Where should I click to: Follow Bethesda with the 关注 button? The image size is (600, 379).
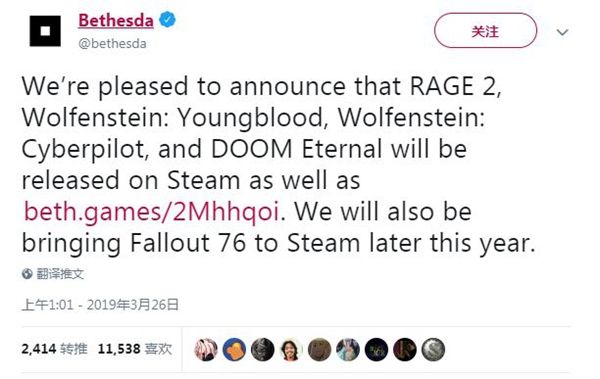point(485,31)
